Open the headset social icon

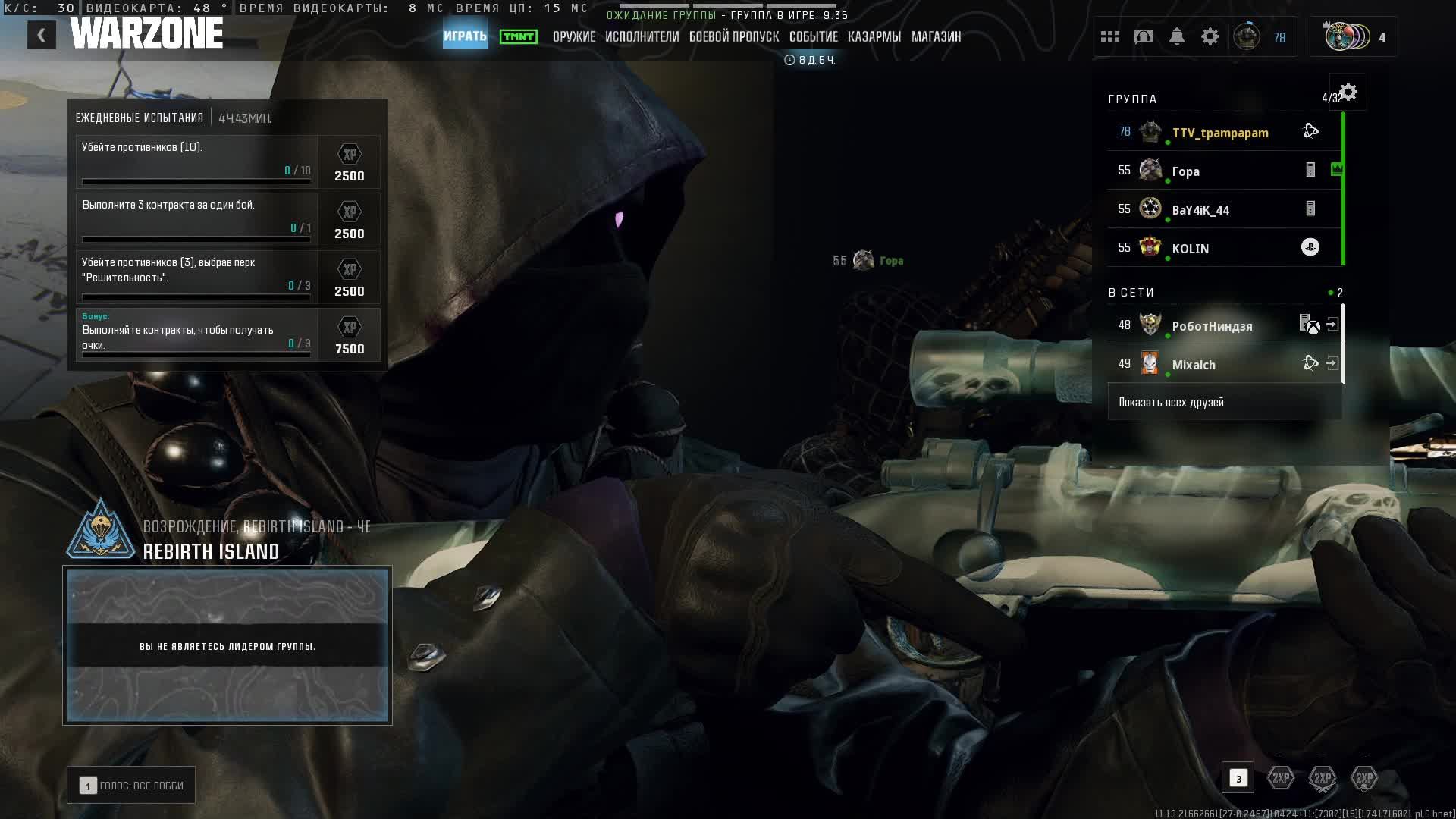point(1144,36)
